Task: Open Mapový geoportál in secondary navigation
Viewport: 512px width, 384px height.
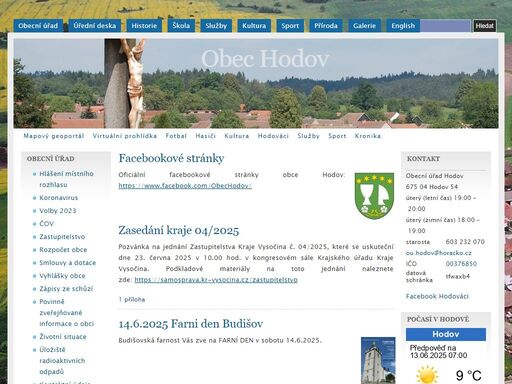Action: pyautogui.click(x=54, y=136)
